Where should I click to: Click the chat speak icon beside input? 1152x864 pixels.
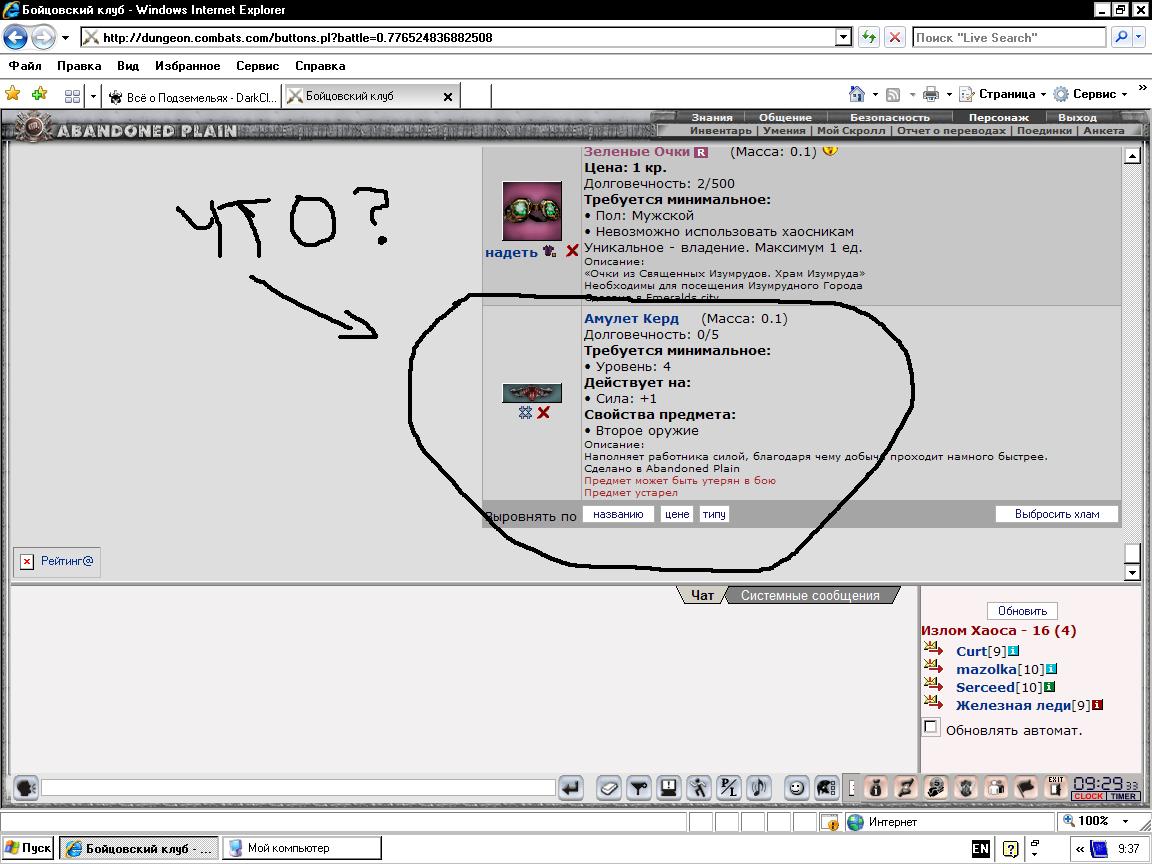(x=26, y=788)
